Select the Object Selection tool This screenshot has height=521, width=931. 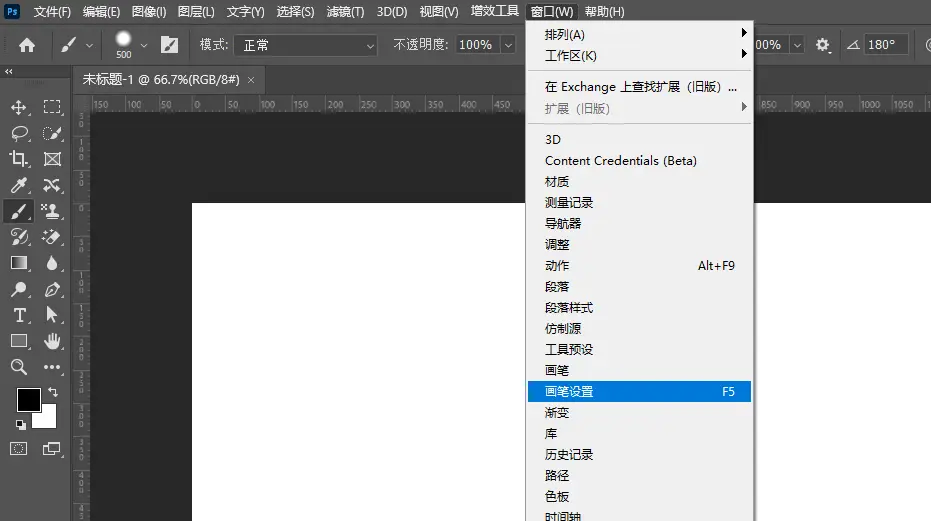tap(52, 134)
